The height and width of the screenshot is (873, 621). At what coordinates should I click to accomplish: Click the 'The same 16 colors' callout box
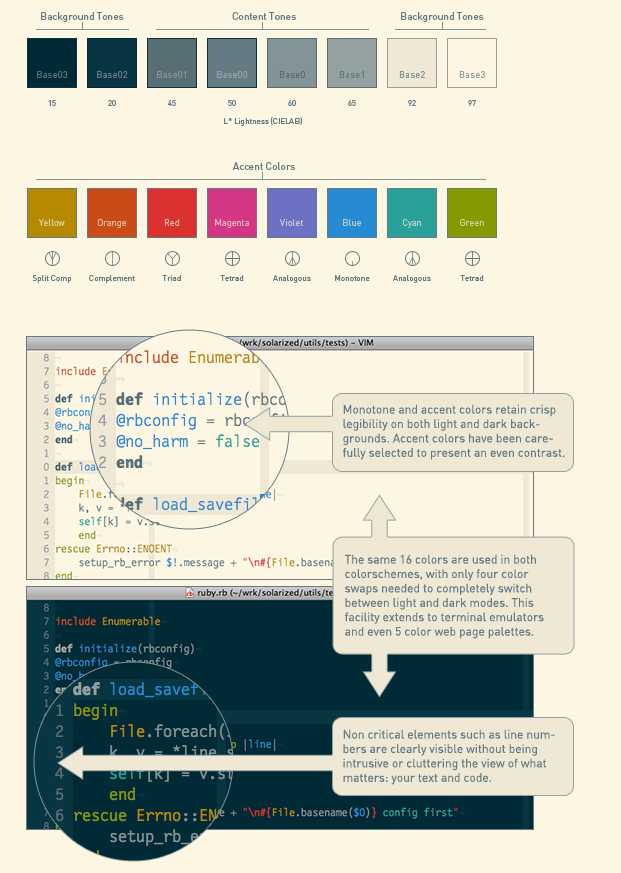pos(453,595)
